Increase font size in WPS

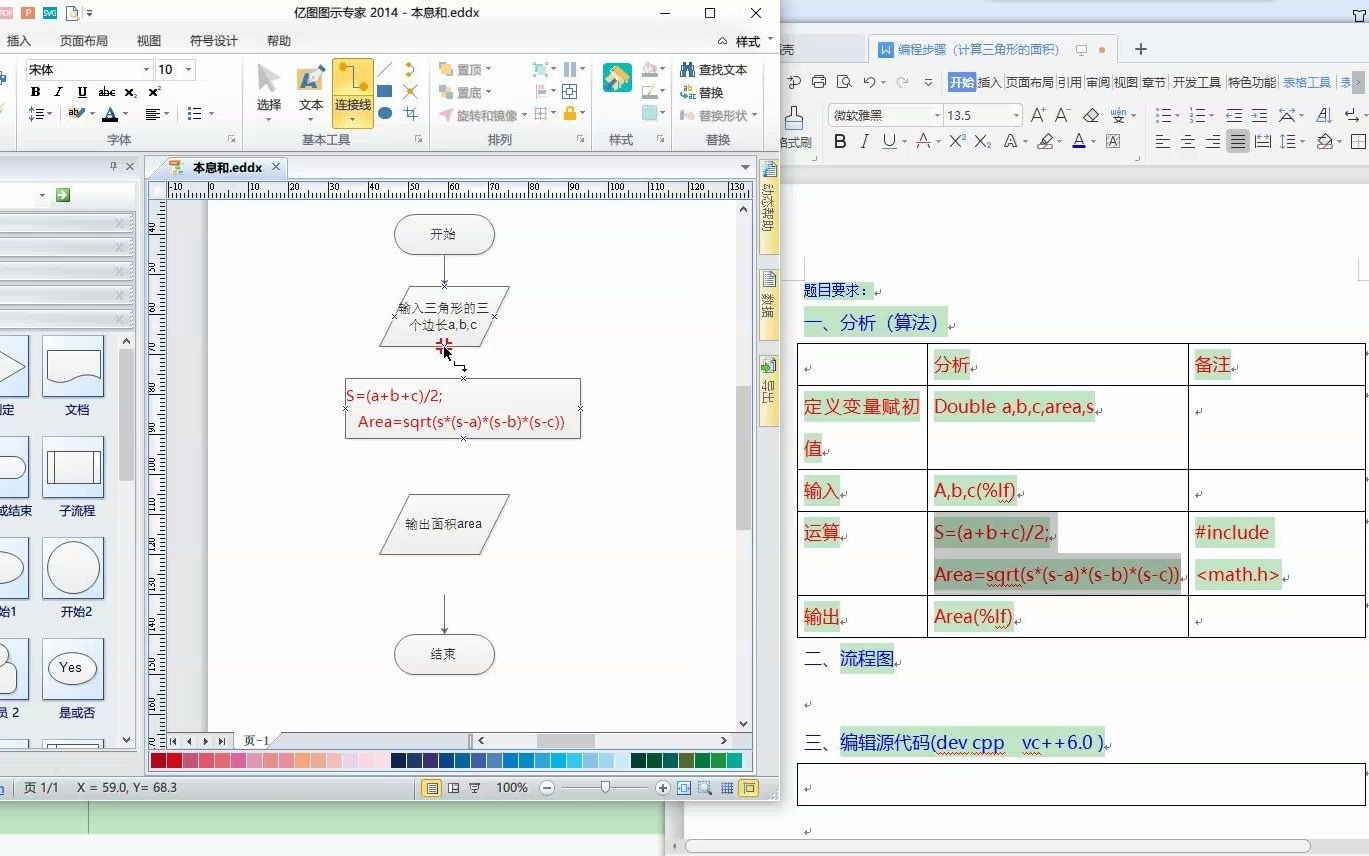coord(1038,115)
